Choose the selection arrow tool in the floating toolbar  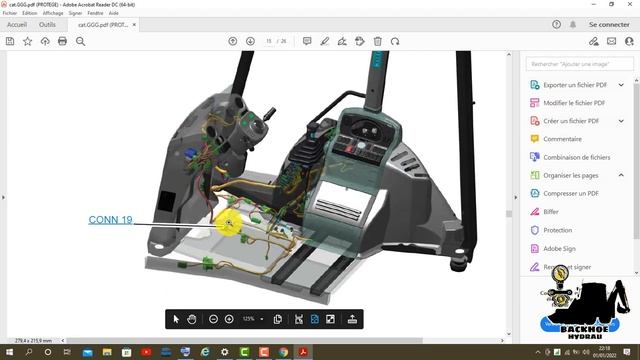(176, 319)
